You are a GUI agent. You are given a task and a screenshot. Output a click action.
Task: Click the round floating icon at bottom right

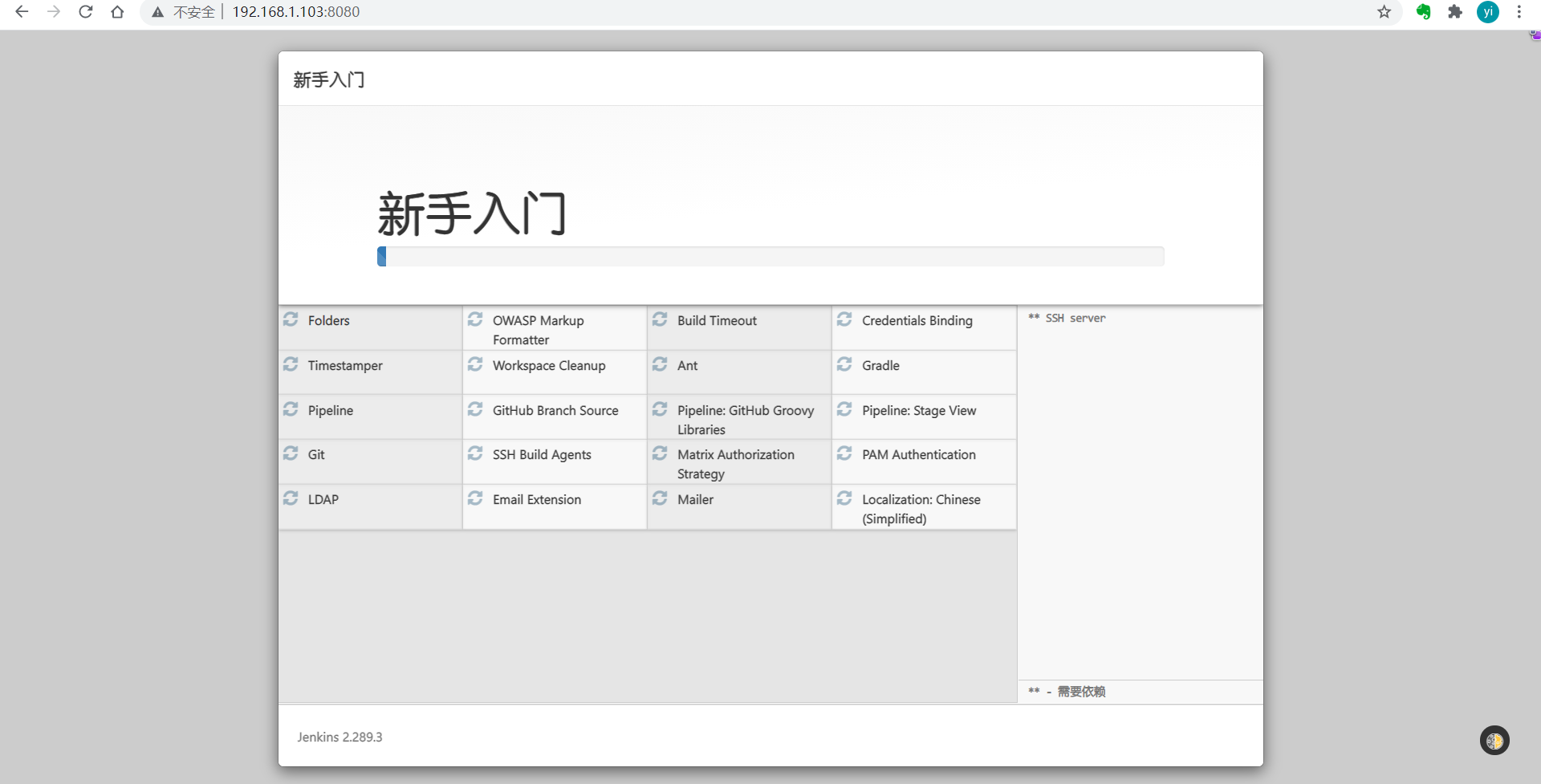coord(1494,740)
